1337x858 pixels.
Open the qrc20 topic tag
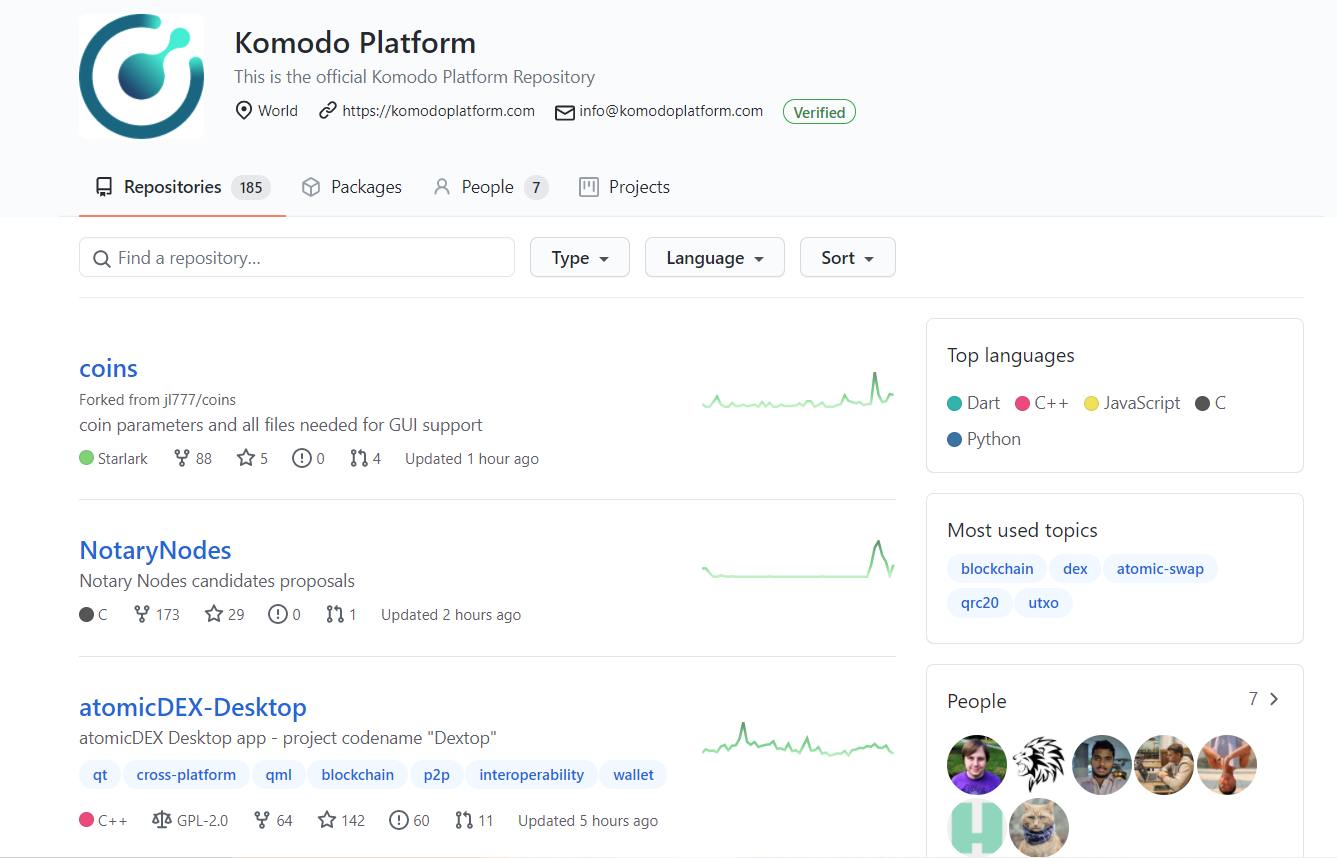[980, 603]
